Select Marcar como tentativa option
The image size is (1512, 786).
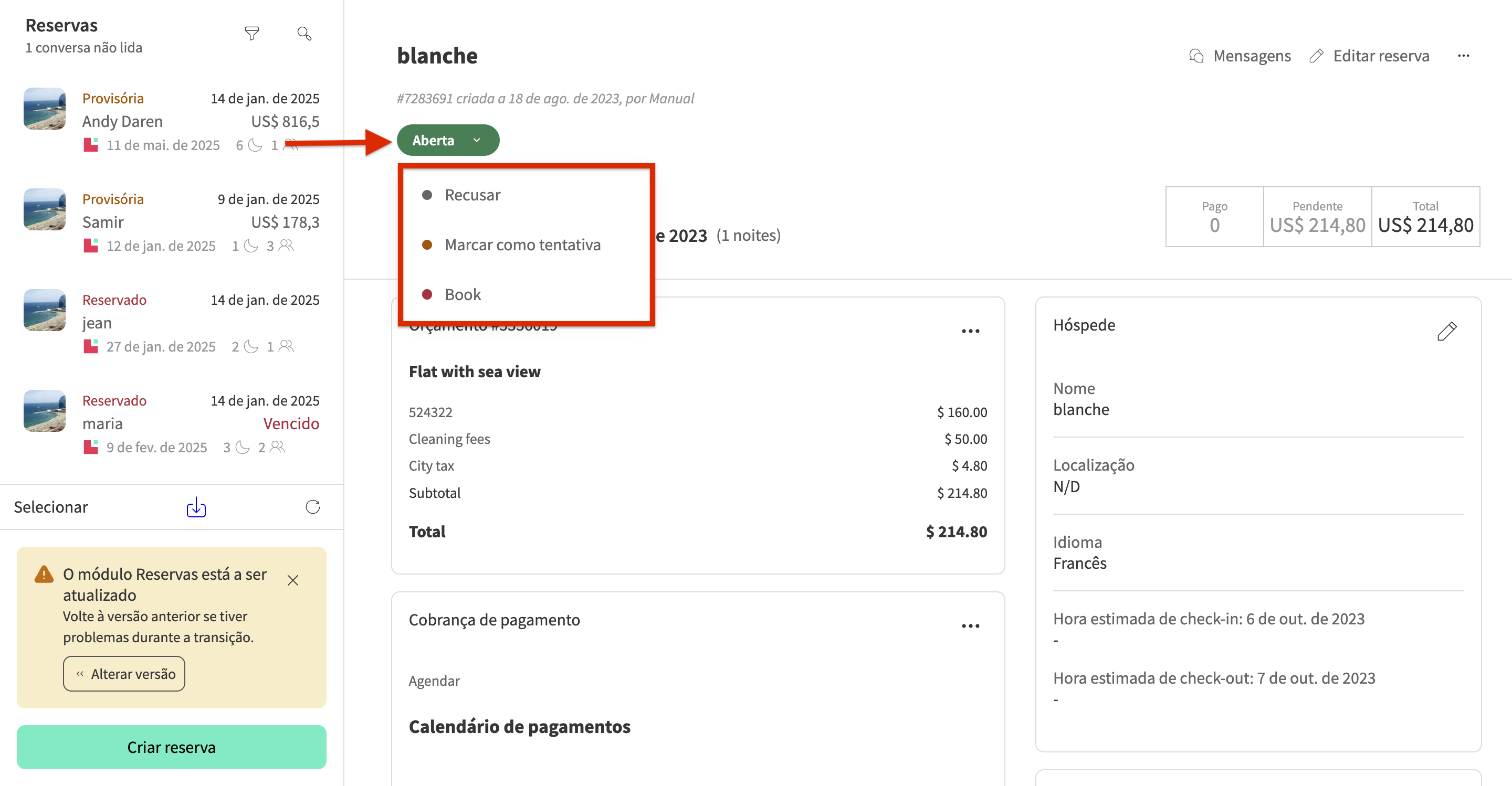click(x=522, y=245)
